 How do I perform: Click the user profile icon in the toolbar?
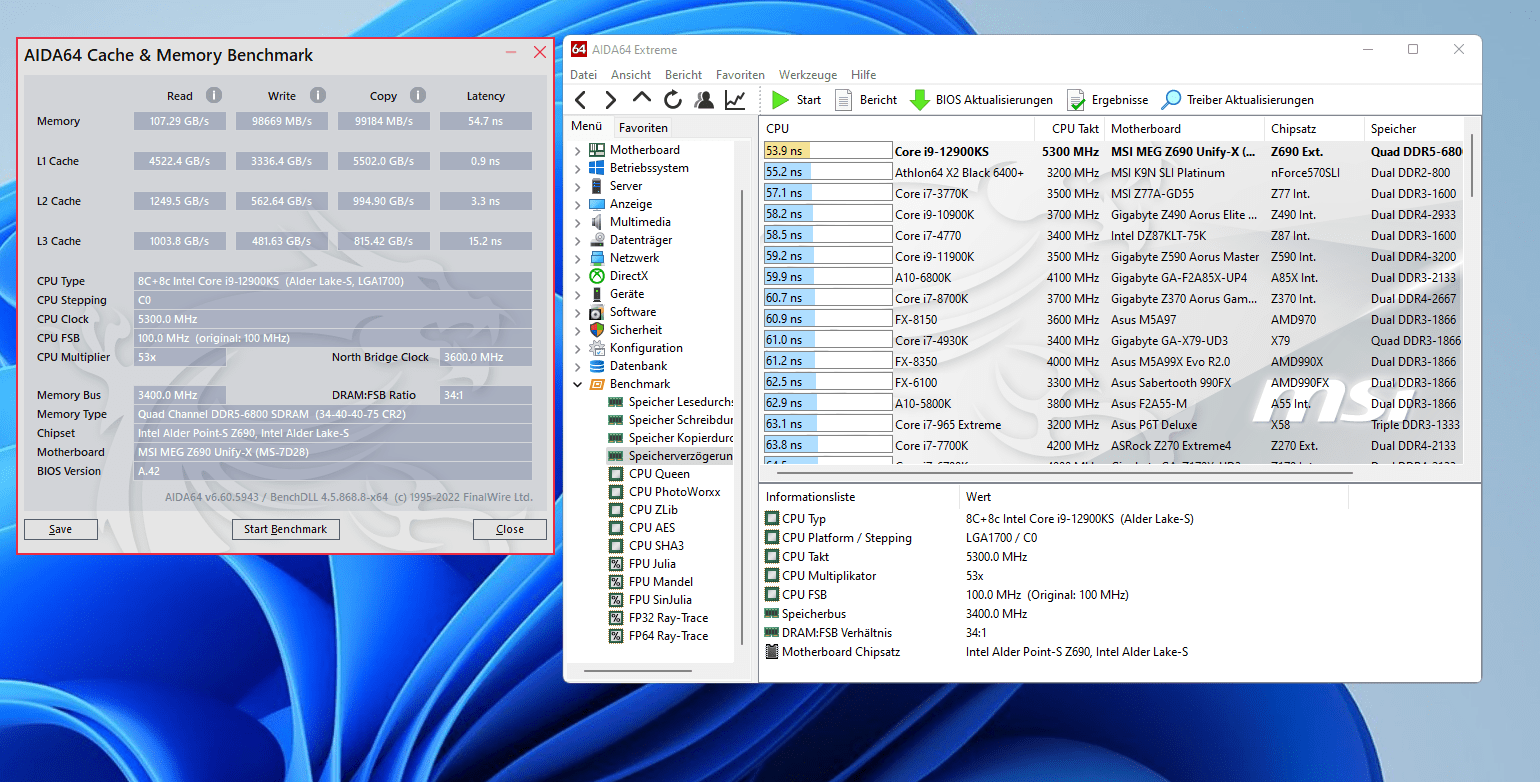coord(704,100)
